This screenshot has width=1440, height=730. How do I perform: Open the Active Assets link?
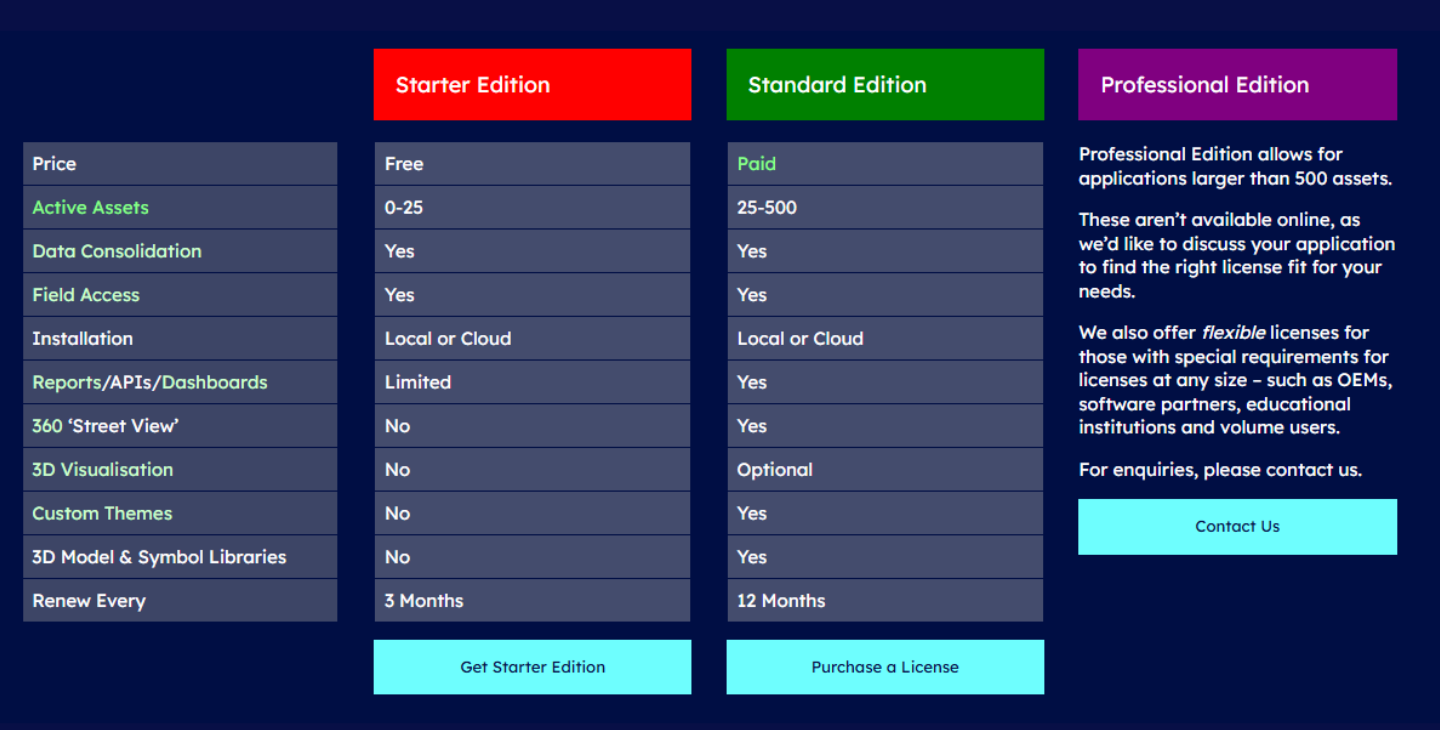click(x=90, y=208)
